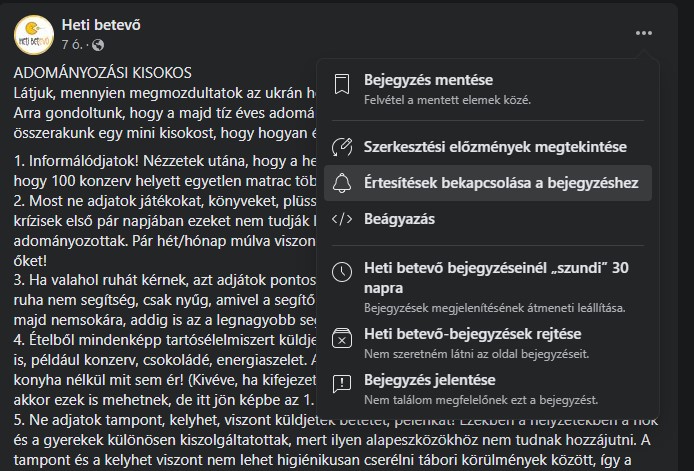Screen dimensions: 694x471
Task: Click the globe public visibility icon
Action: tap(98, 45)
